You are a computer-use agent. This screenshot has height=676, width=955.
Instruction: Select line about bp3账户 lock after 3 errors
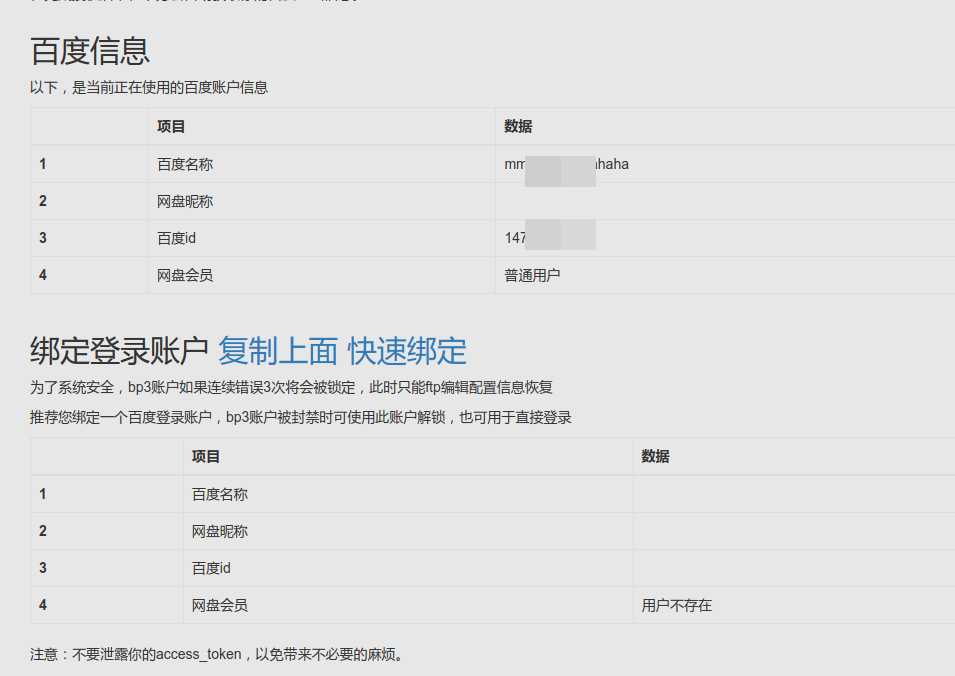291,387
